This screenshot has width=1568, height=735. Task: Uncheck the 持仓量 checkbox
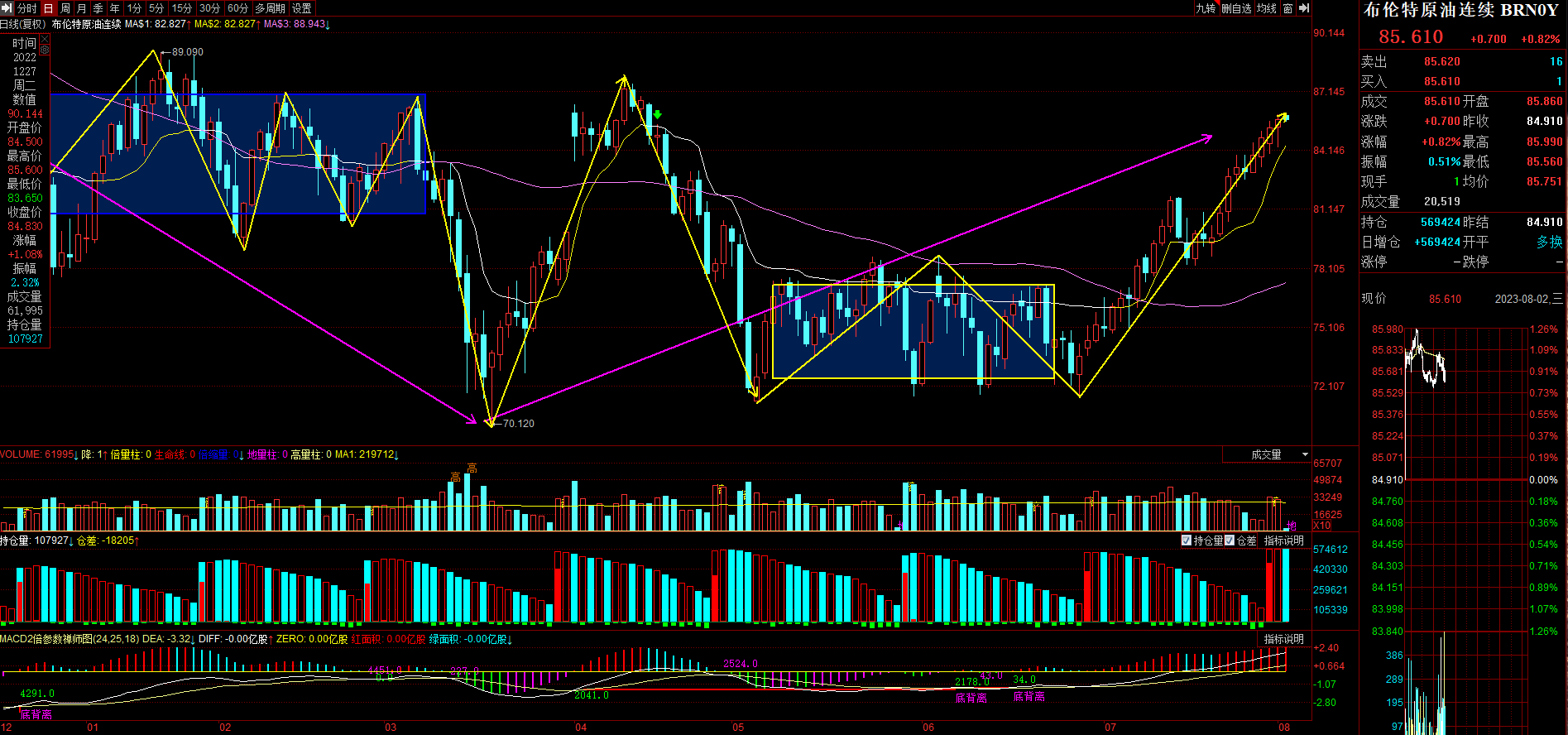1187,540
